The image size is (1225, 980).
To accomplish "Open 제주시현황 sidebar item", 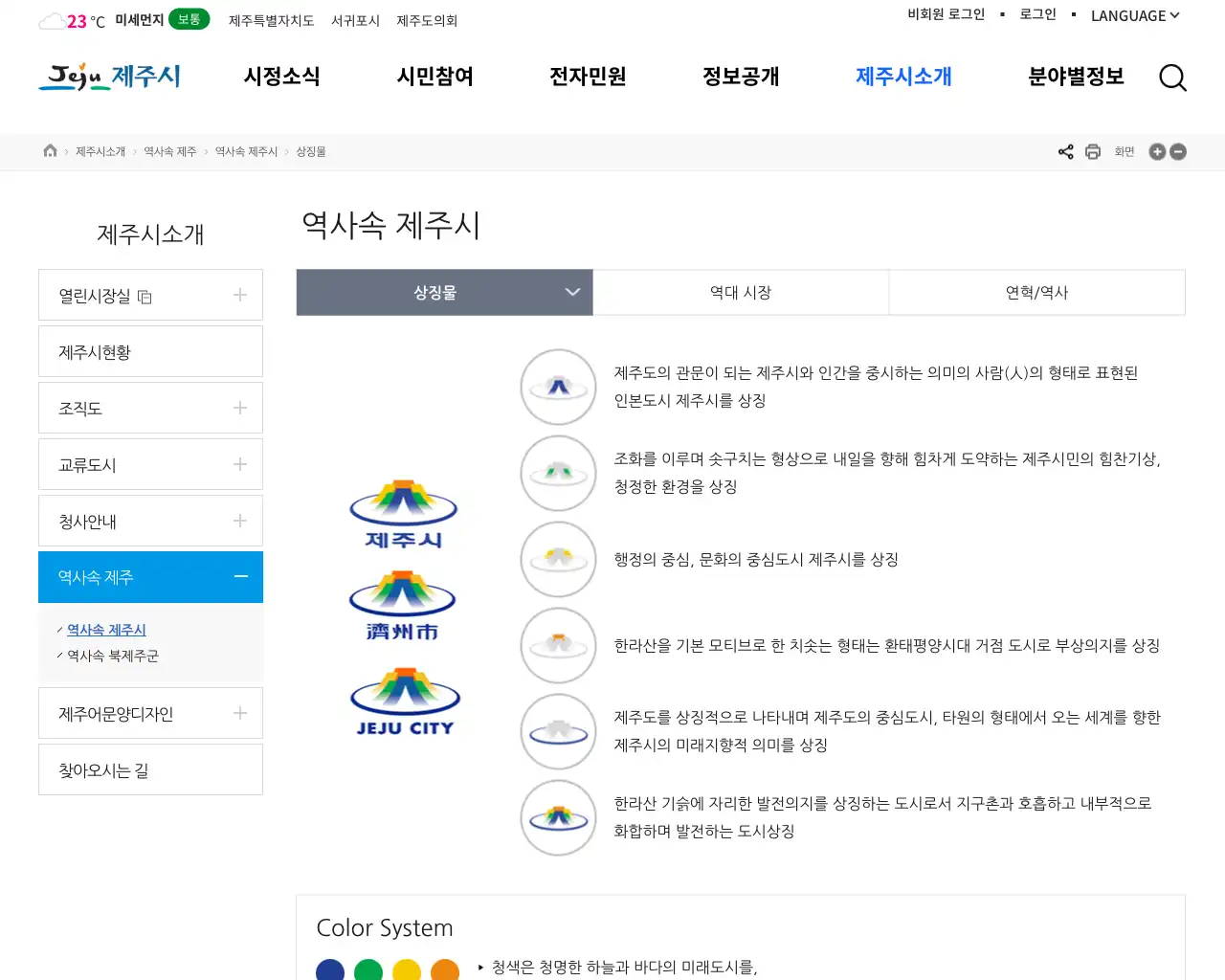I will coord(150,351).
